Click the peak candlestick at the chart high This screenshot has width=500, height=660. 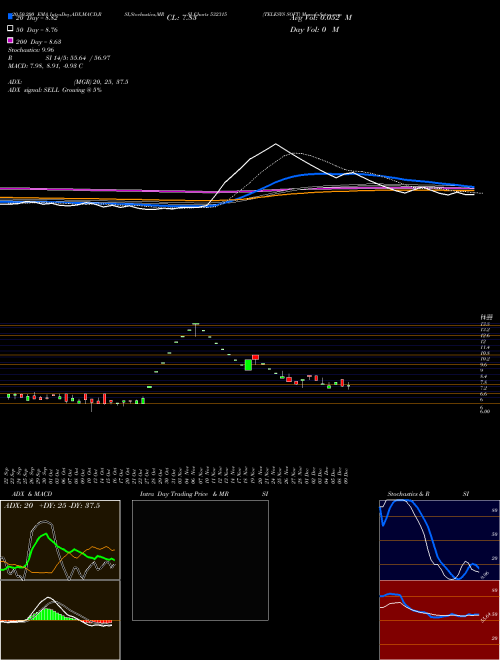(x=195, y=329)
